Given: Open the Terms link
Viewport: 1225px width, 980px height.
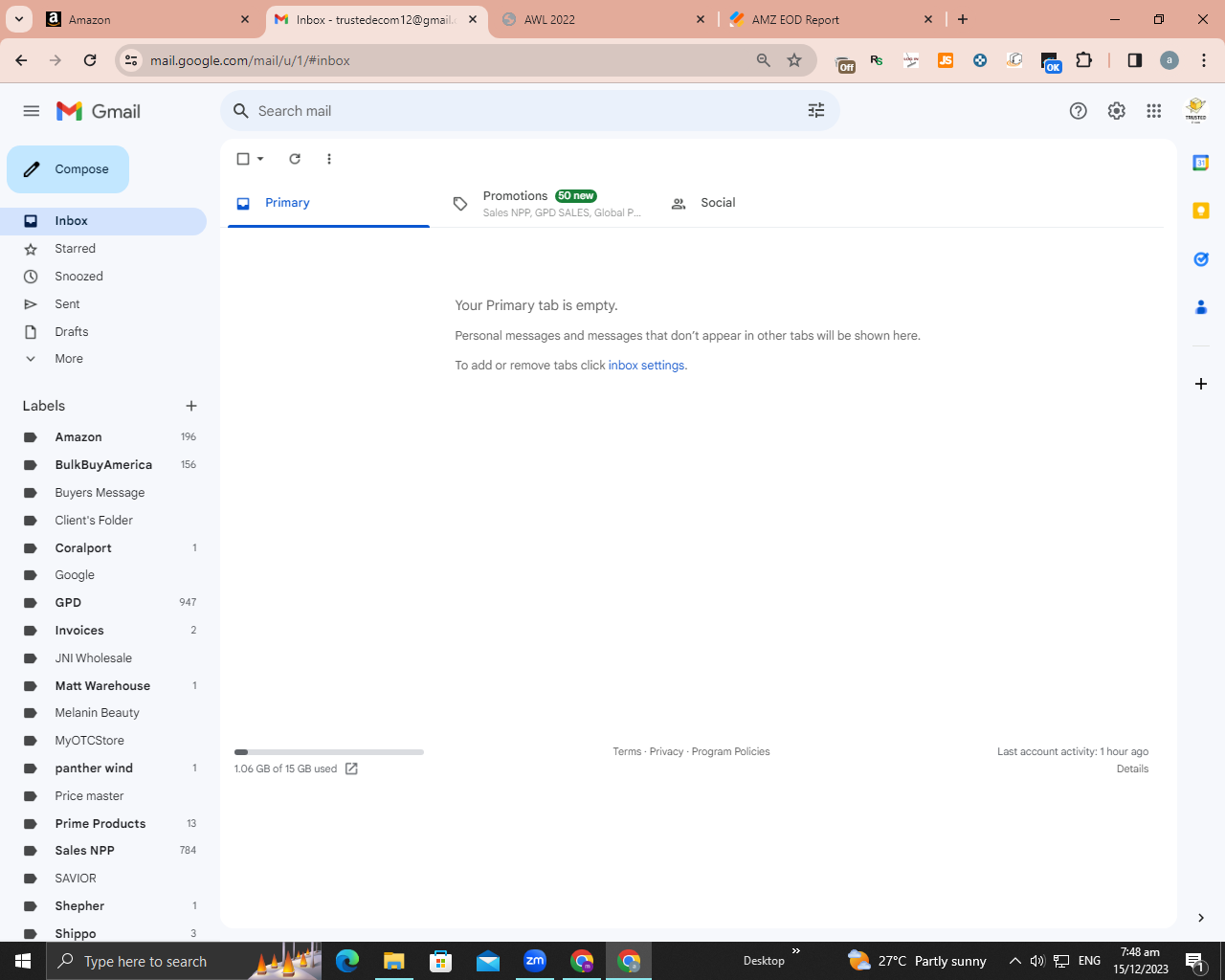Looking at the screenshot, I should coord(627,752).
